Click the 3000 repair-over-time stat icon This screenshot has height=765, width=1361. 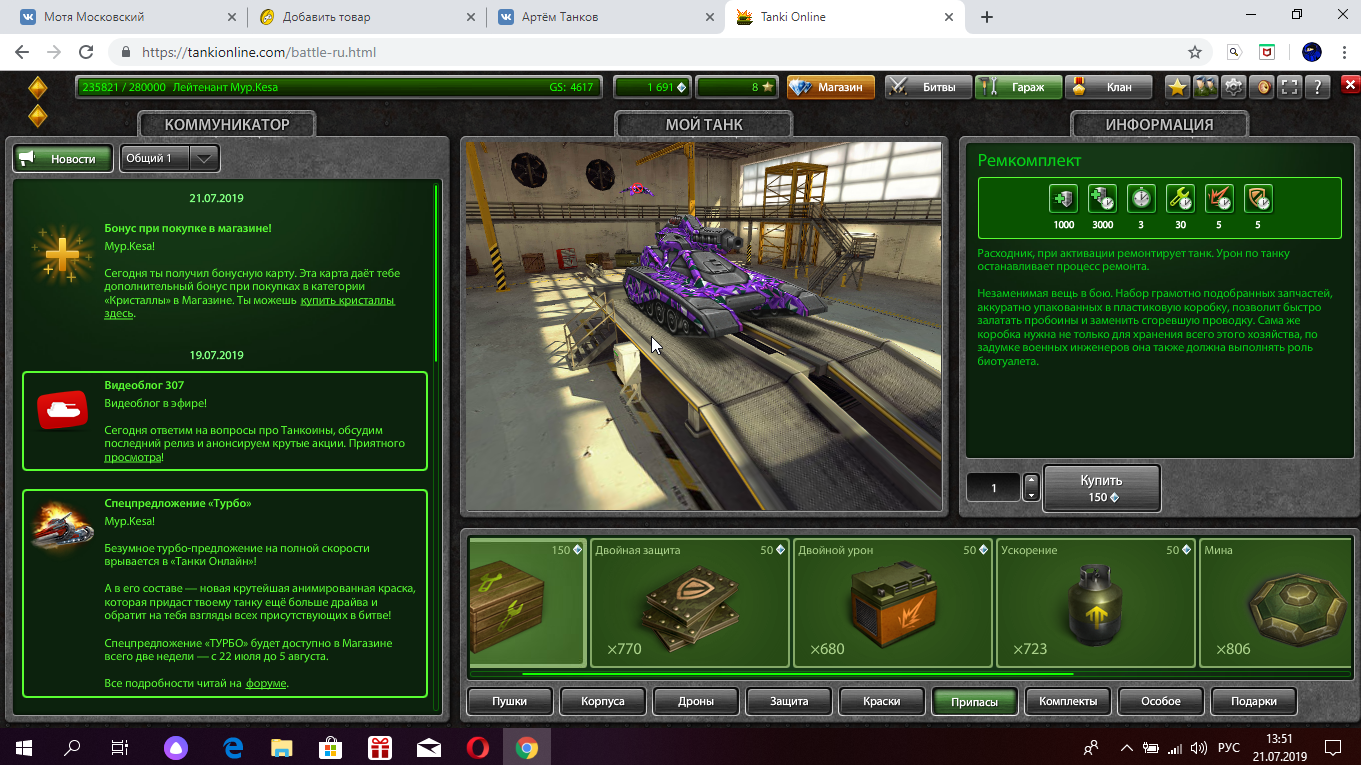pyautogui.click(x=1102, y=198)
